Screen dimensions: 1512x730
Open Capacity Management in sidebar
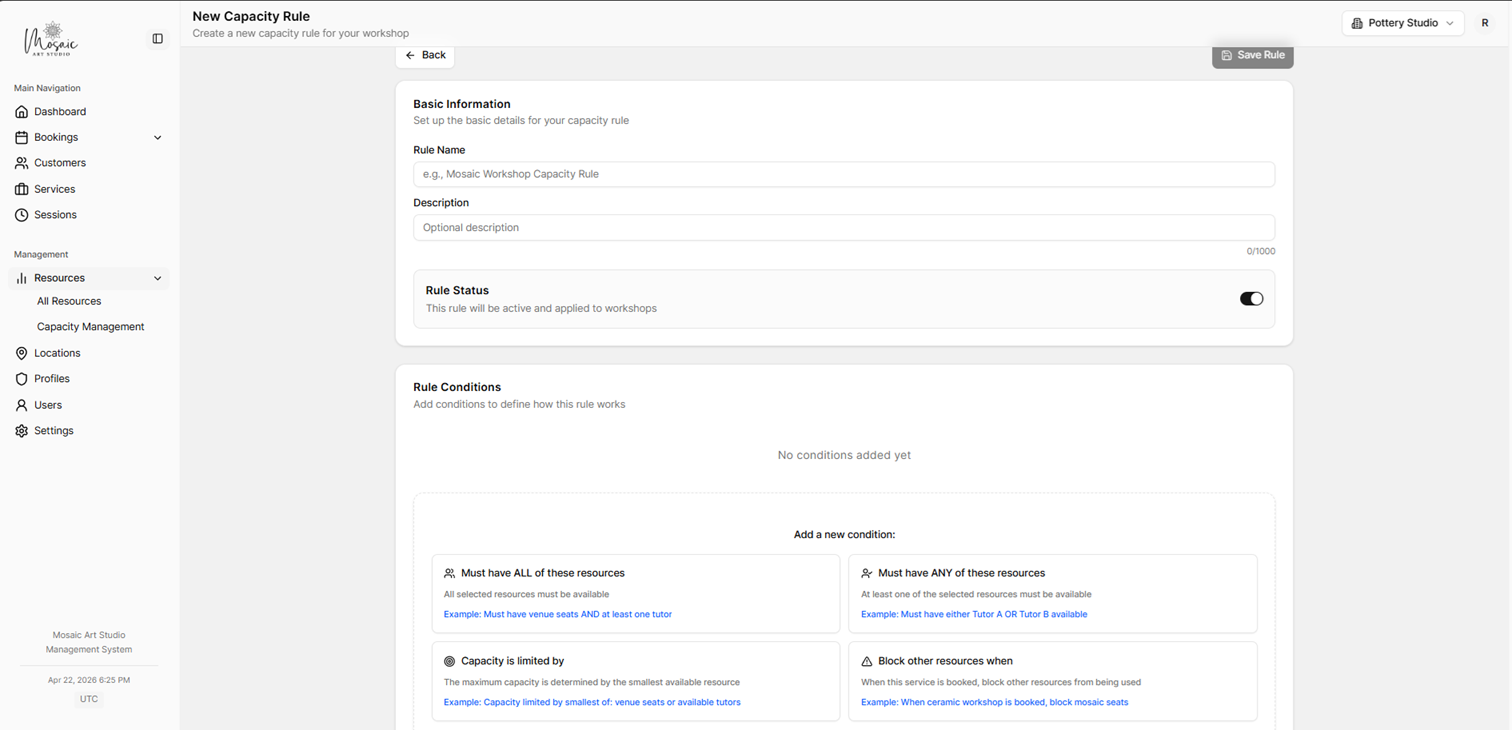(x=90, y=327)
